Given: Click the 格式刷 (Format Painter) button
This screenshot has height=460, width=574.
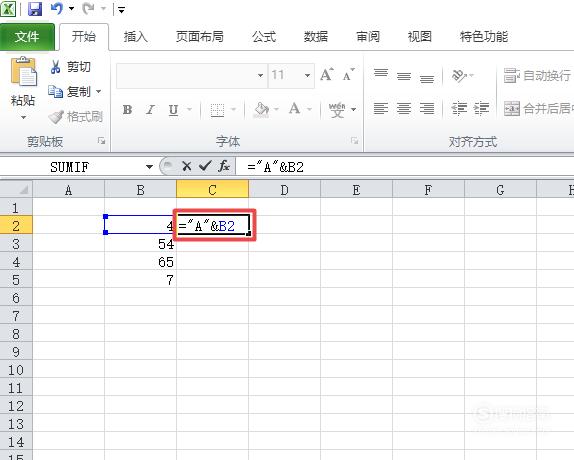Looking at the screenshot, I should [76, 117].
